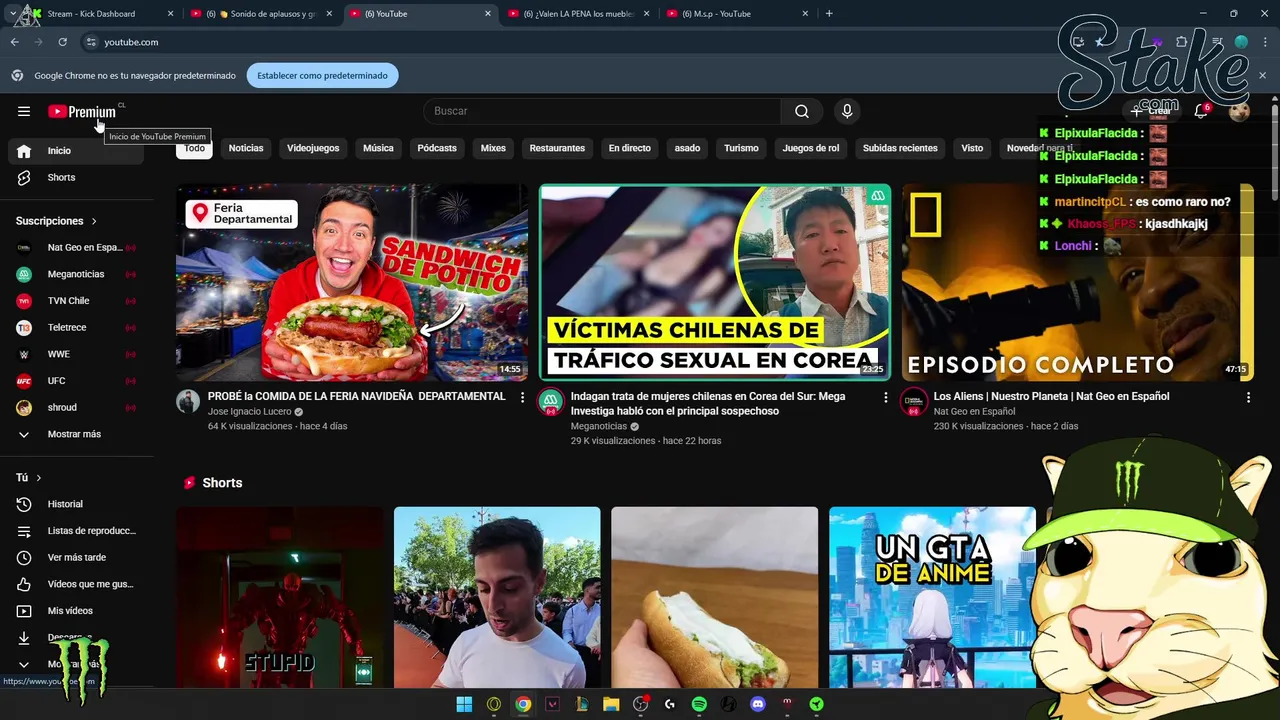Select the Juegos de rol chip

coord(811,148)
